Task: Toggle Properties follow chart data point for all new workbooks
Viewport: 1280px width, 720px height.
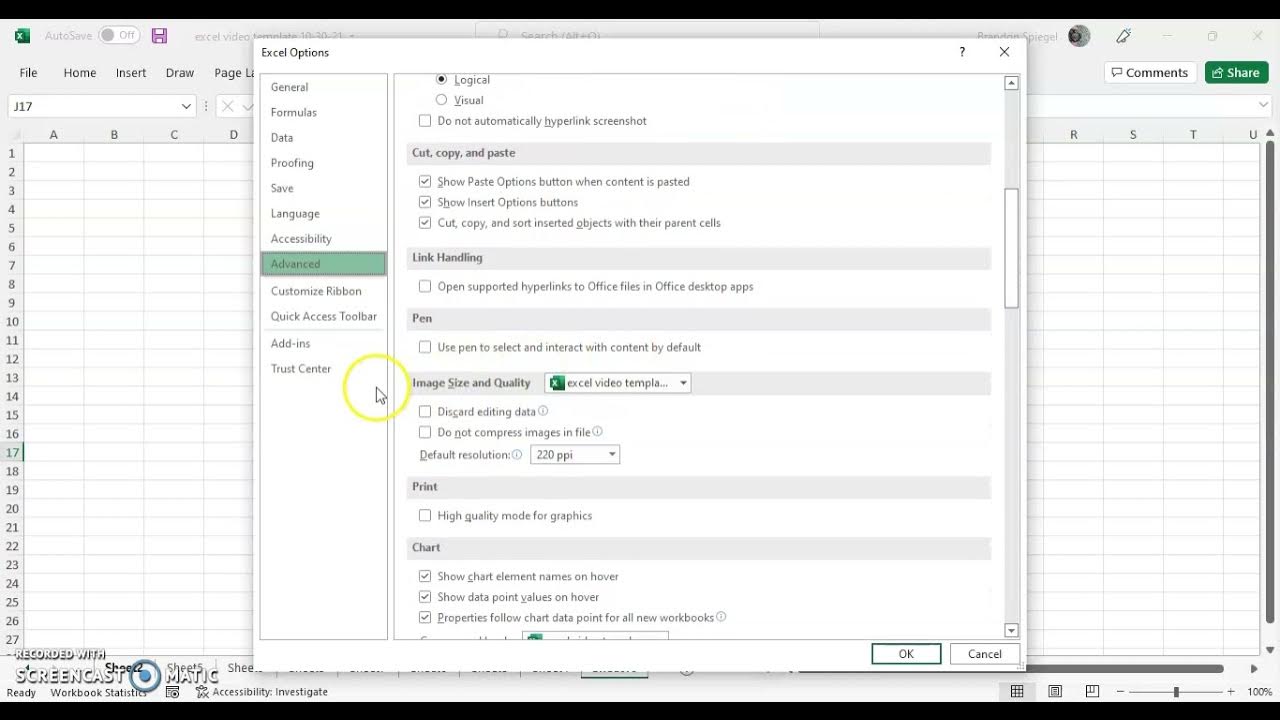Action: tap(425, 618)
